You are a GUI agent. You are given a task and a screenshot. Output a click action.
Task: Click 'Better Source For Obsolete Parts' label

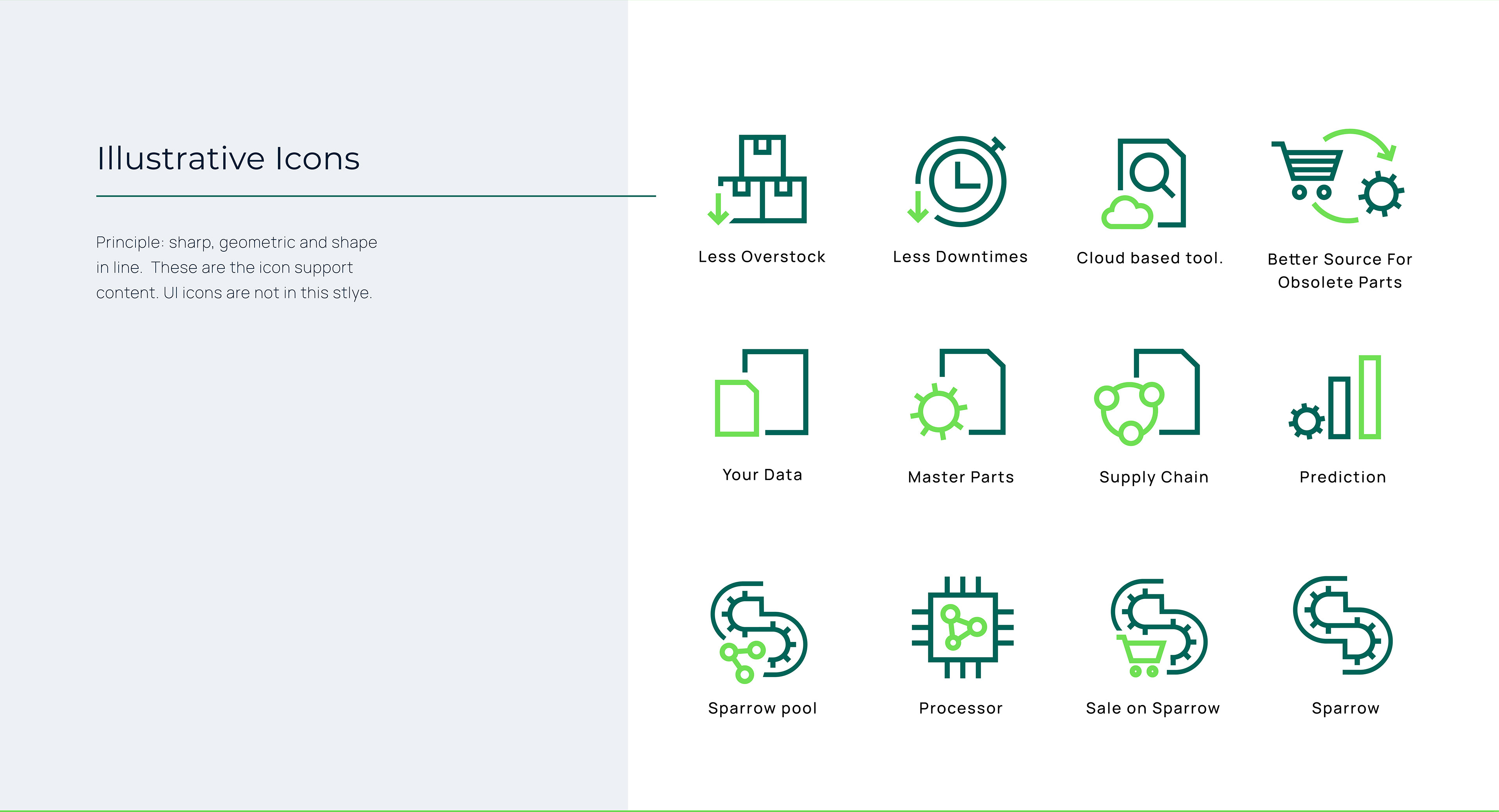(1340, 270)
